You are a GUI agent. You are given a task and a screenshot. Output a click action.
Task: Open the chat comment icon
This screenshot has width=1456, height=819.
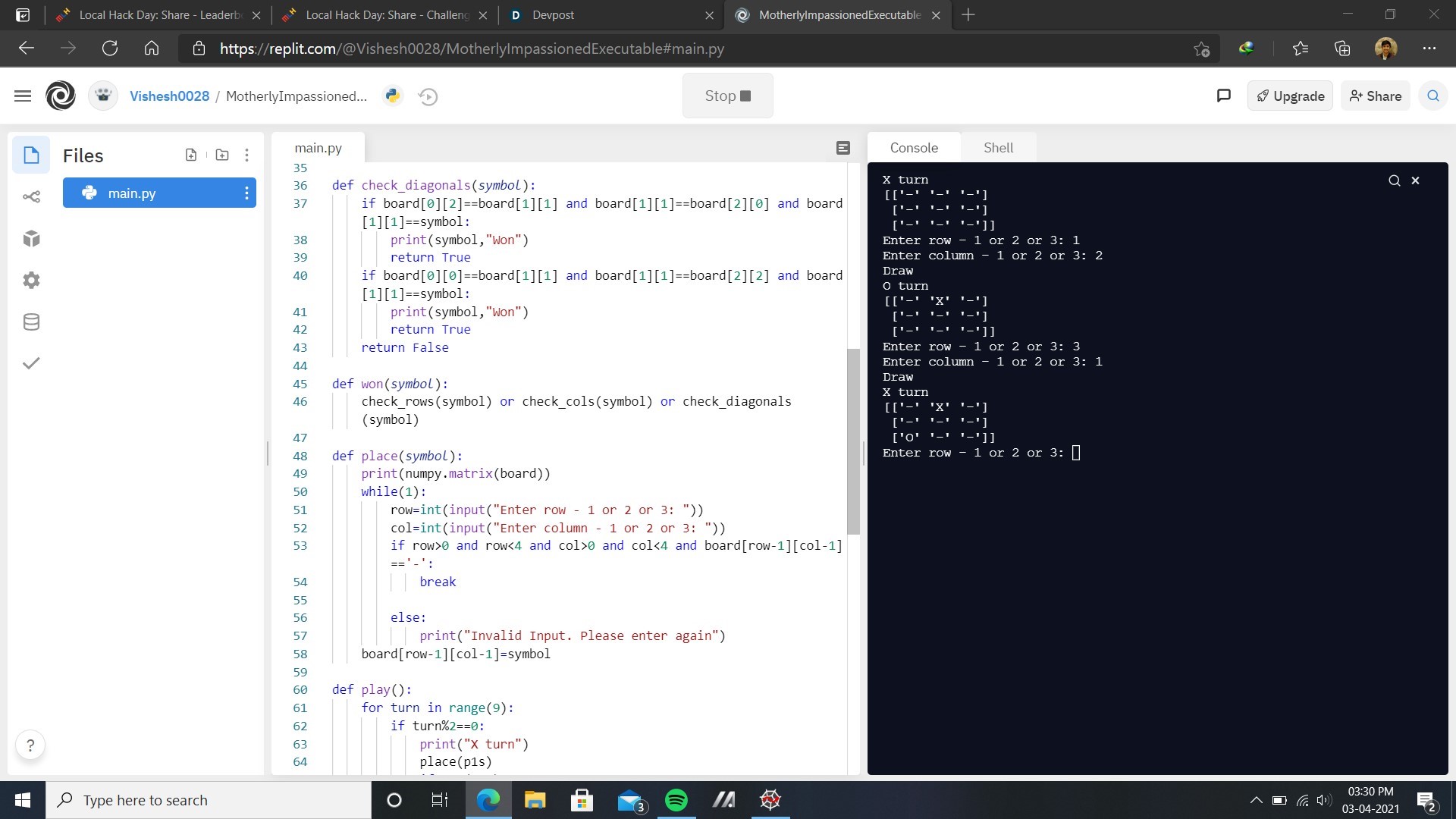1223,96
